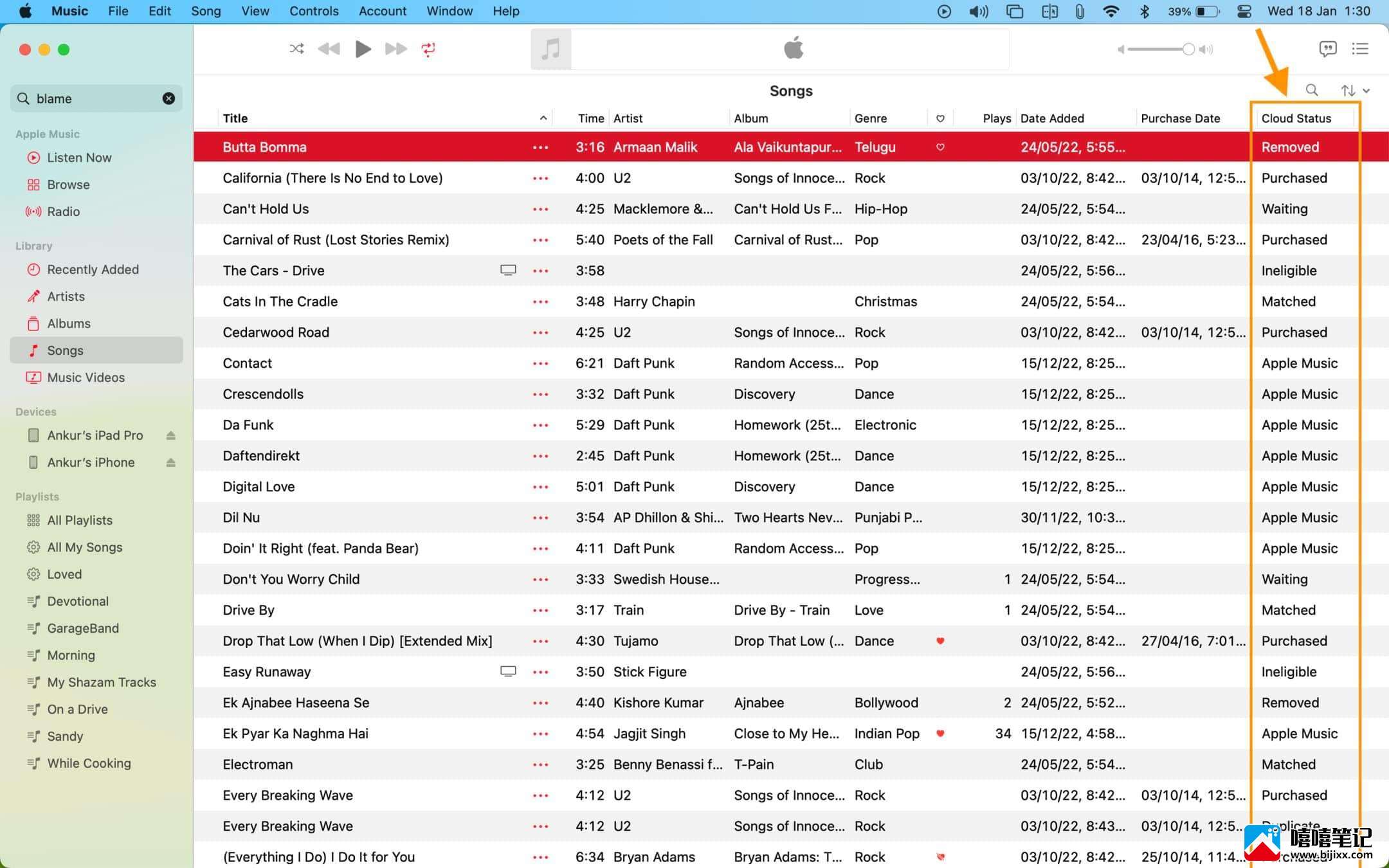
Task: Open the View menu
Action: click(255, 11)
